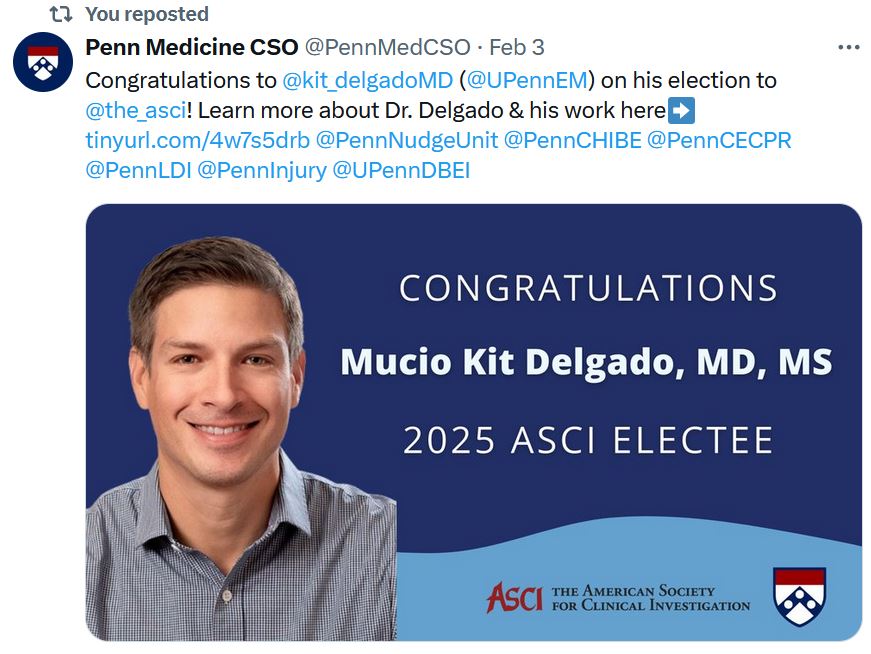Click the right-arrow emoji after 'here'

click(x=683, y=110)
